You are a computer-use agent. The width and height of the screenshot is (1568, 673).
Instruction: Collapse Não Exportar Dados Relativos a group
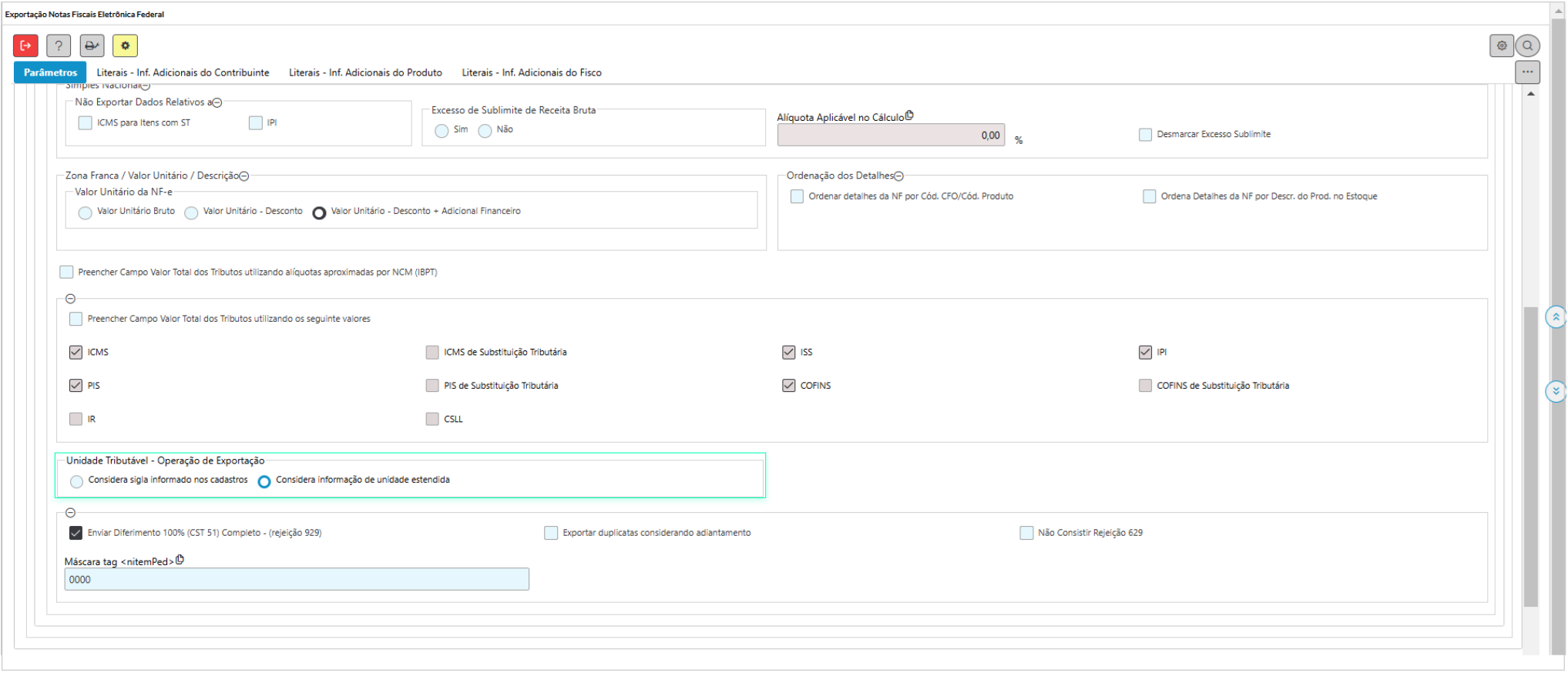pyautogui.click(x=217, y=103)
